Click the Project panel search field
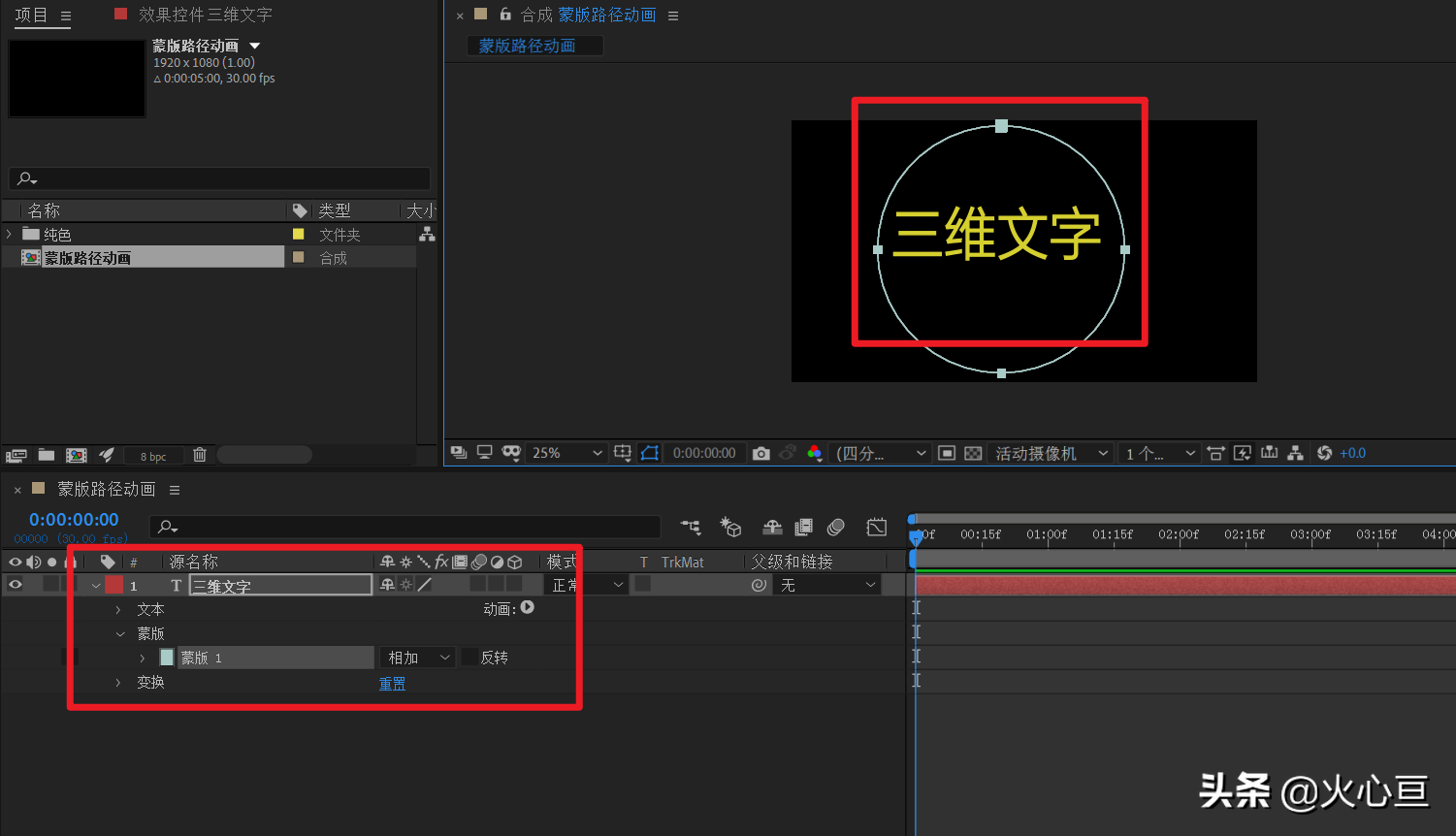The width and height of the screenshot is (1456, 836). pyautogui.click(x=219, y=178)
